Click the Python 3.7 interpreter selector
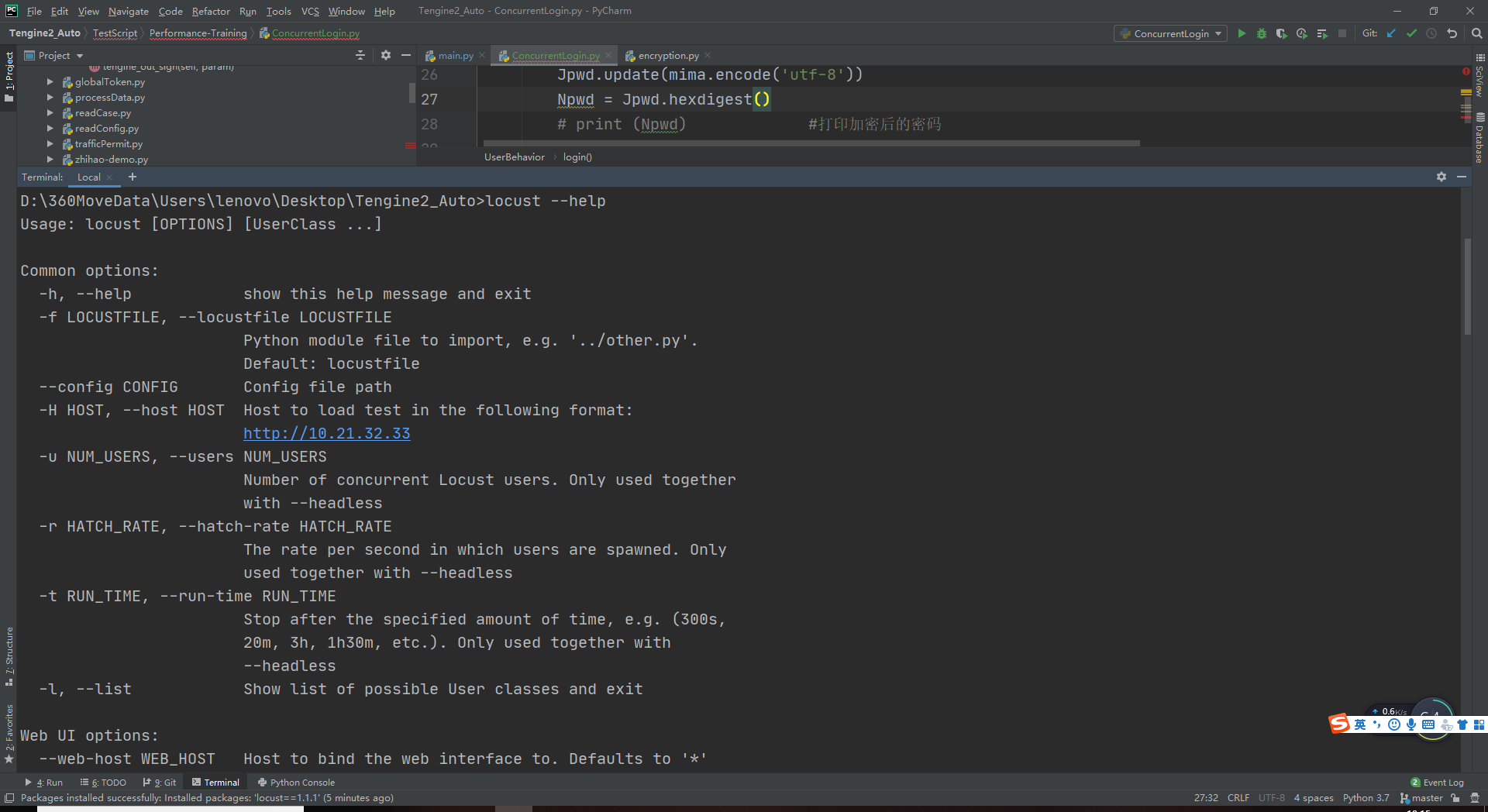The image size is (1488, 812). click(1366, 798)
